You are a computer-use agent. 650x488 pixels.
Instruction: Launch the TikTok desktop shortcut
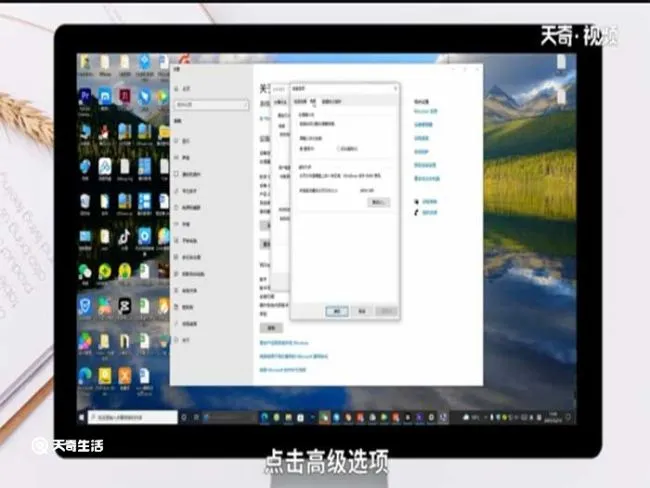click(x=124, y=237)
